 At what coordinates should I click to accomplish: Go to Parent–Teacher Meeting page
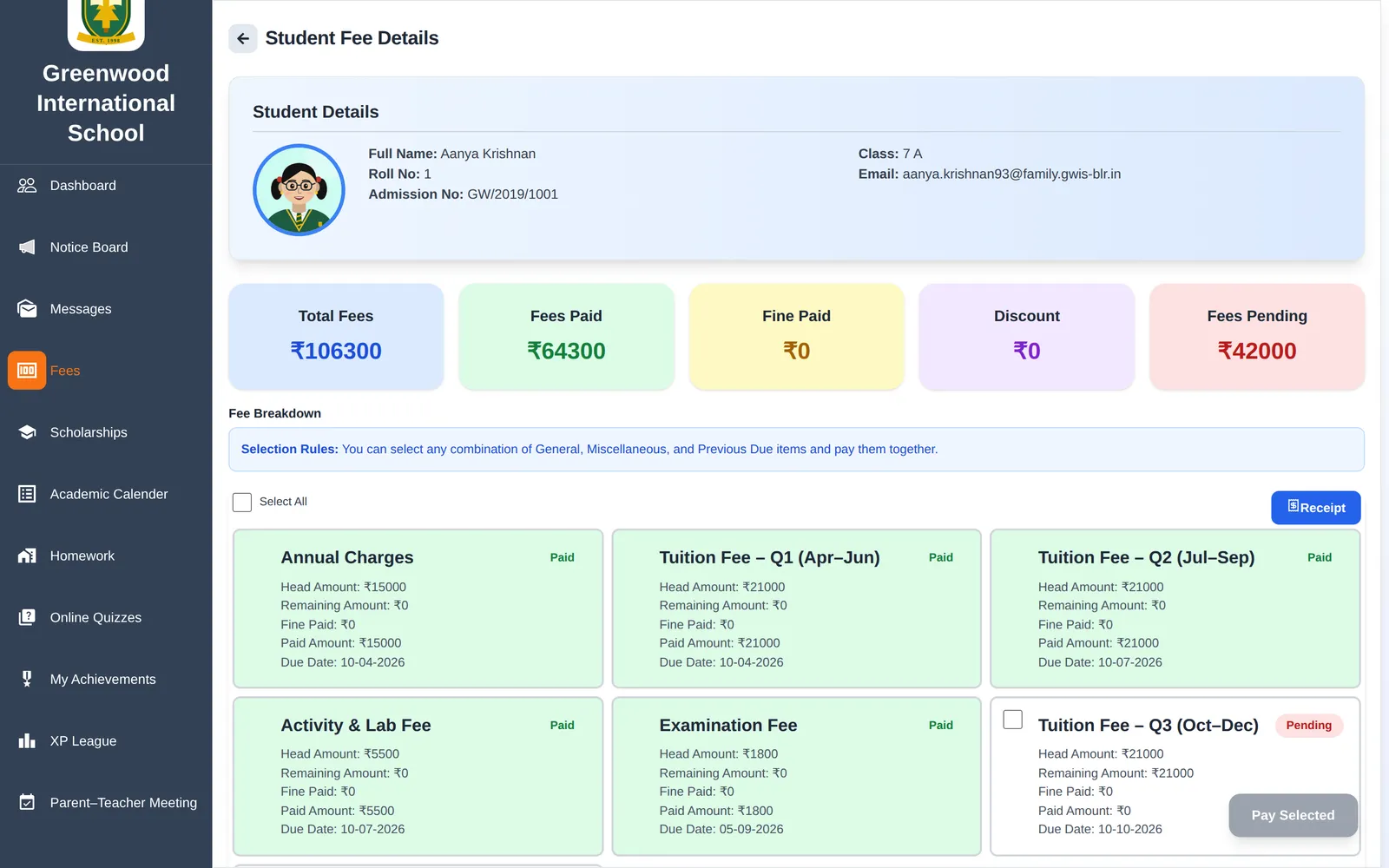tap(123, 802)
